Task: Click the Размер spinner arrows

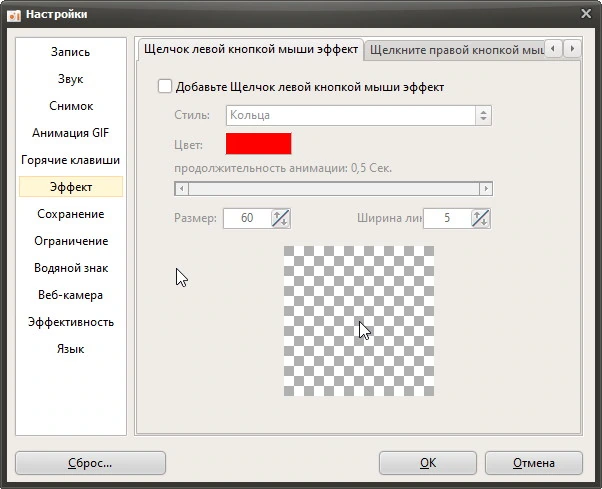Action: point(281,218)
